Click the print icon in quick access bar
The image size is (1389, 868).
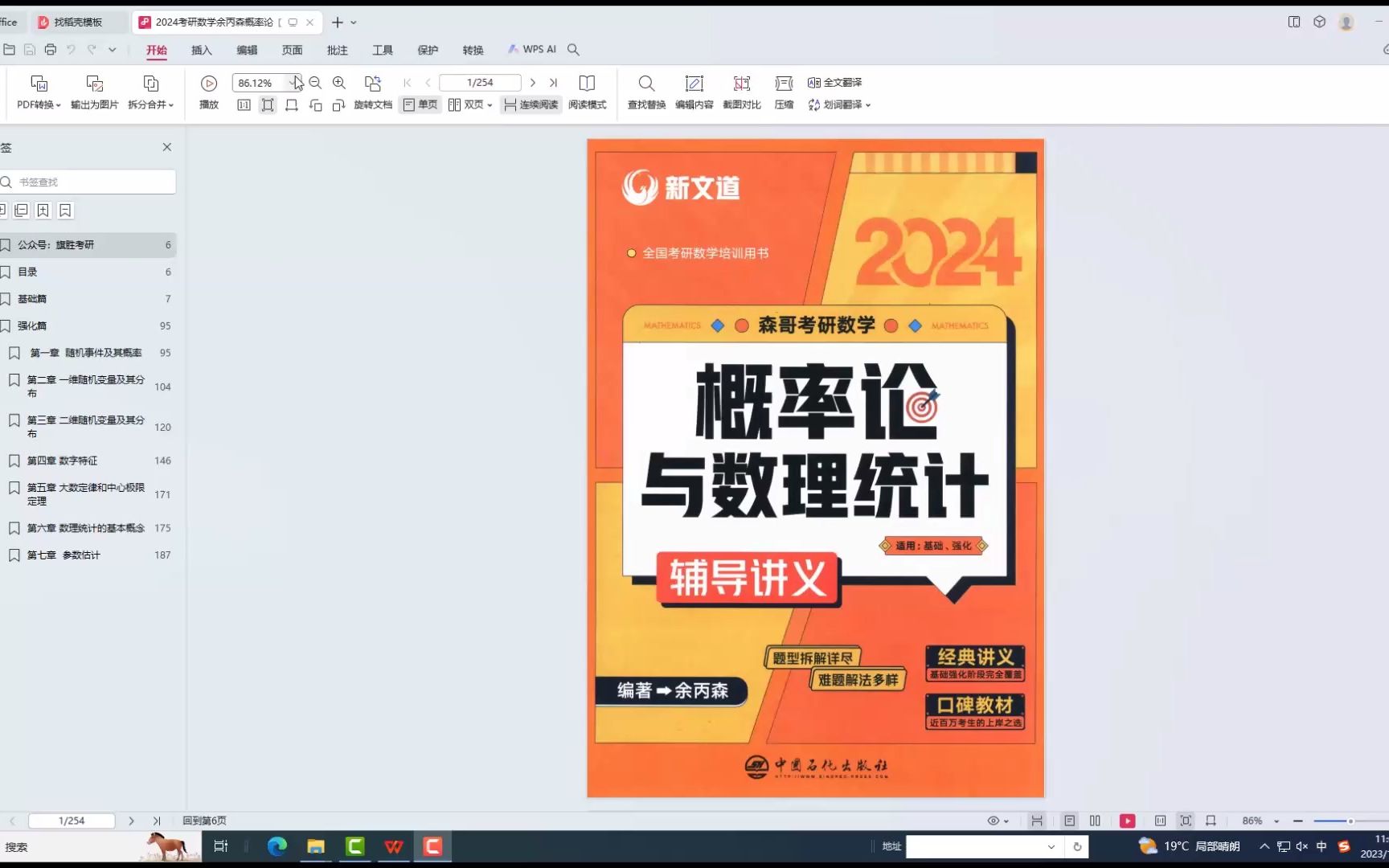51,50
